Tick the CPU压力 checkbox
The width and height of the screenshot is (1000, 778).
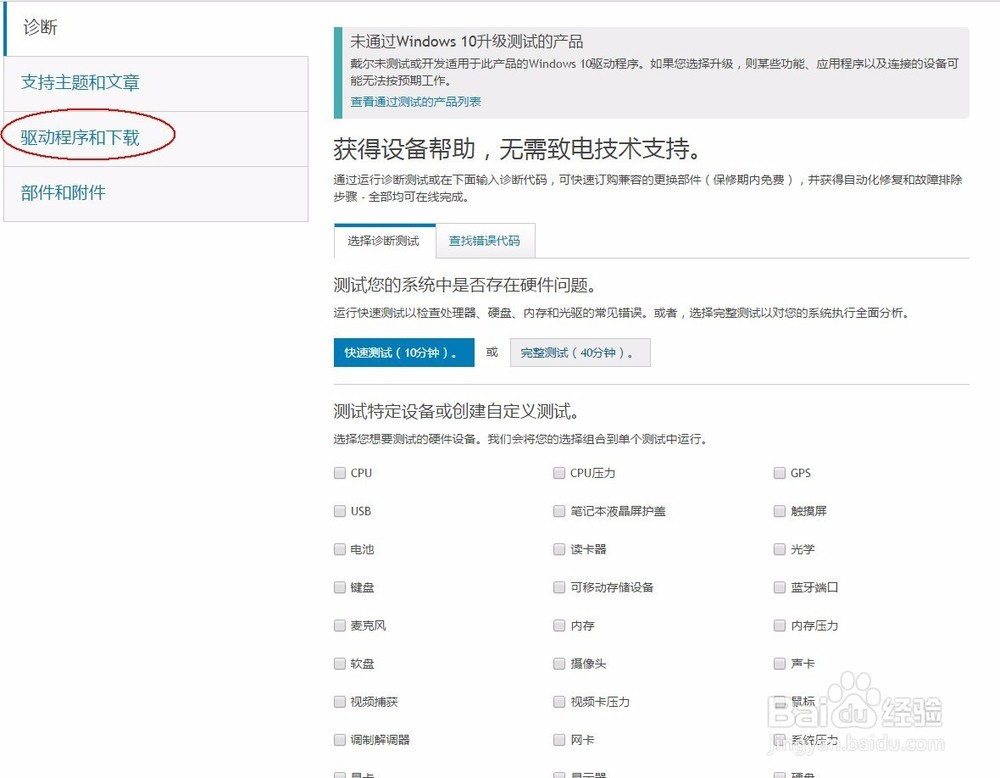pyautogui.click(x=559, y=473)
